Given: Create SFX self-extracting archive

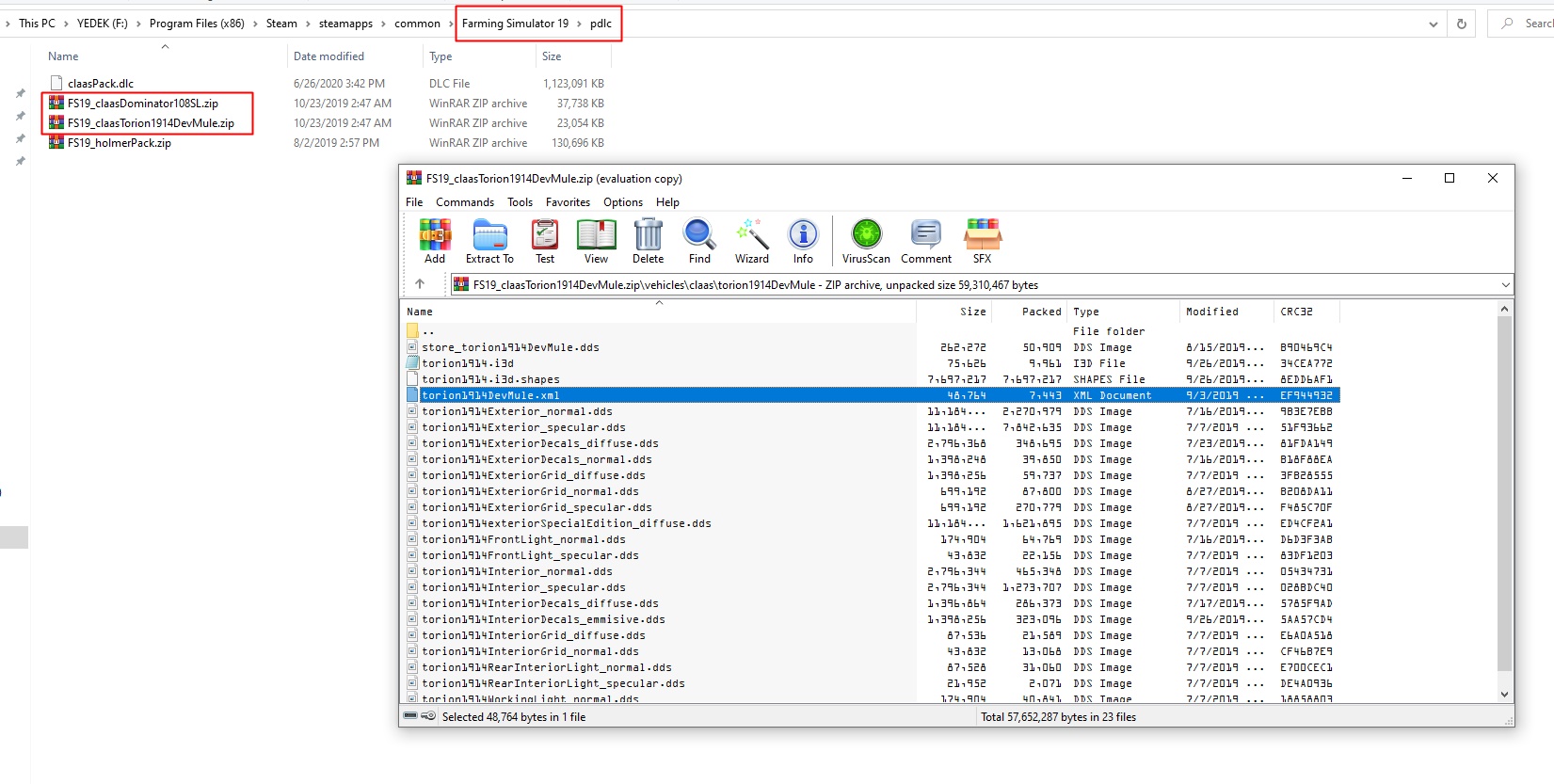Looking at the screenshot, I should pos(982,240).
